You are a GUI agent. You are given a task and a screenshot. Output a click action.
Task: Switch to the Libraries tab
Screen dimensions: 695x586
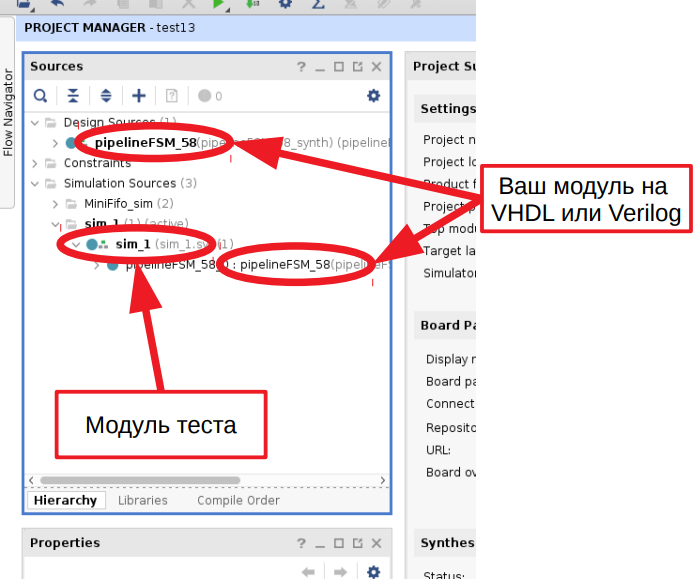142,500
